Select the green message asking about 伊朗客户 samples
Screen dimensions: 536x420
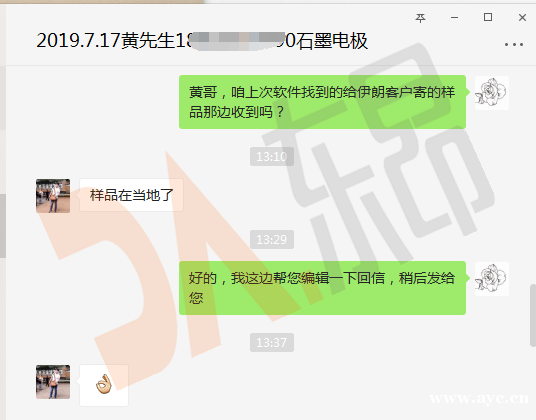point(322,102)
